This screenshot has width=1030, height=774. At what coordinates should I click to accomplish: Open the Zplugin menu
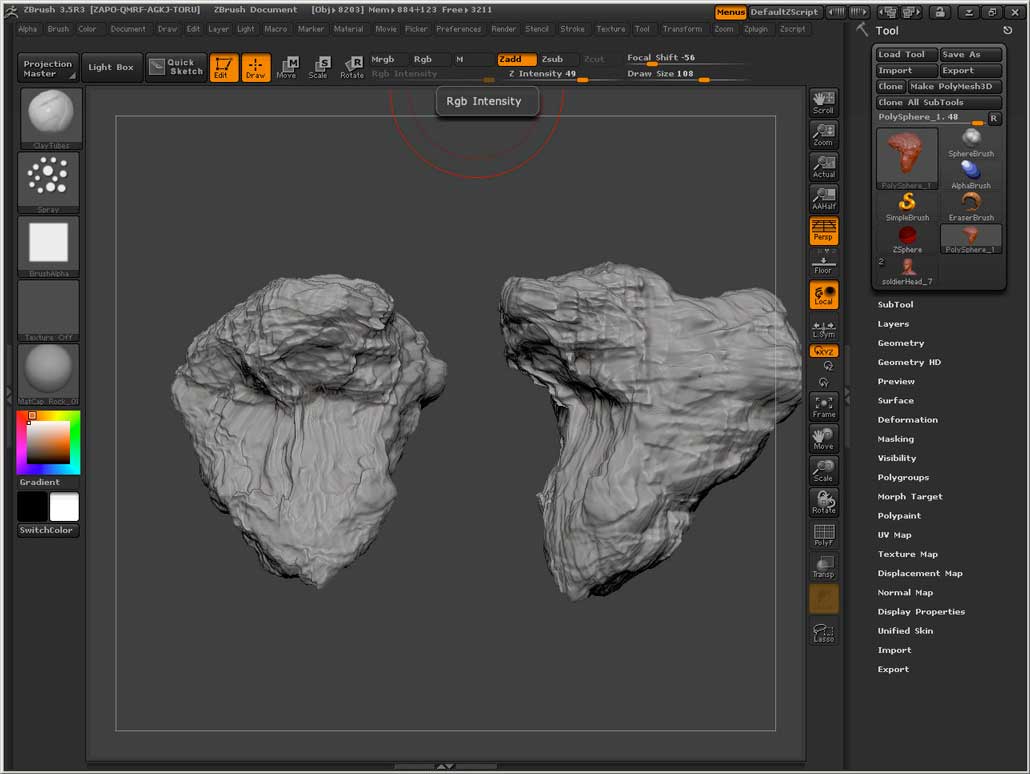click(755, 29)
